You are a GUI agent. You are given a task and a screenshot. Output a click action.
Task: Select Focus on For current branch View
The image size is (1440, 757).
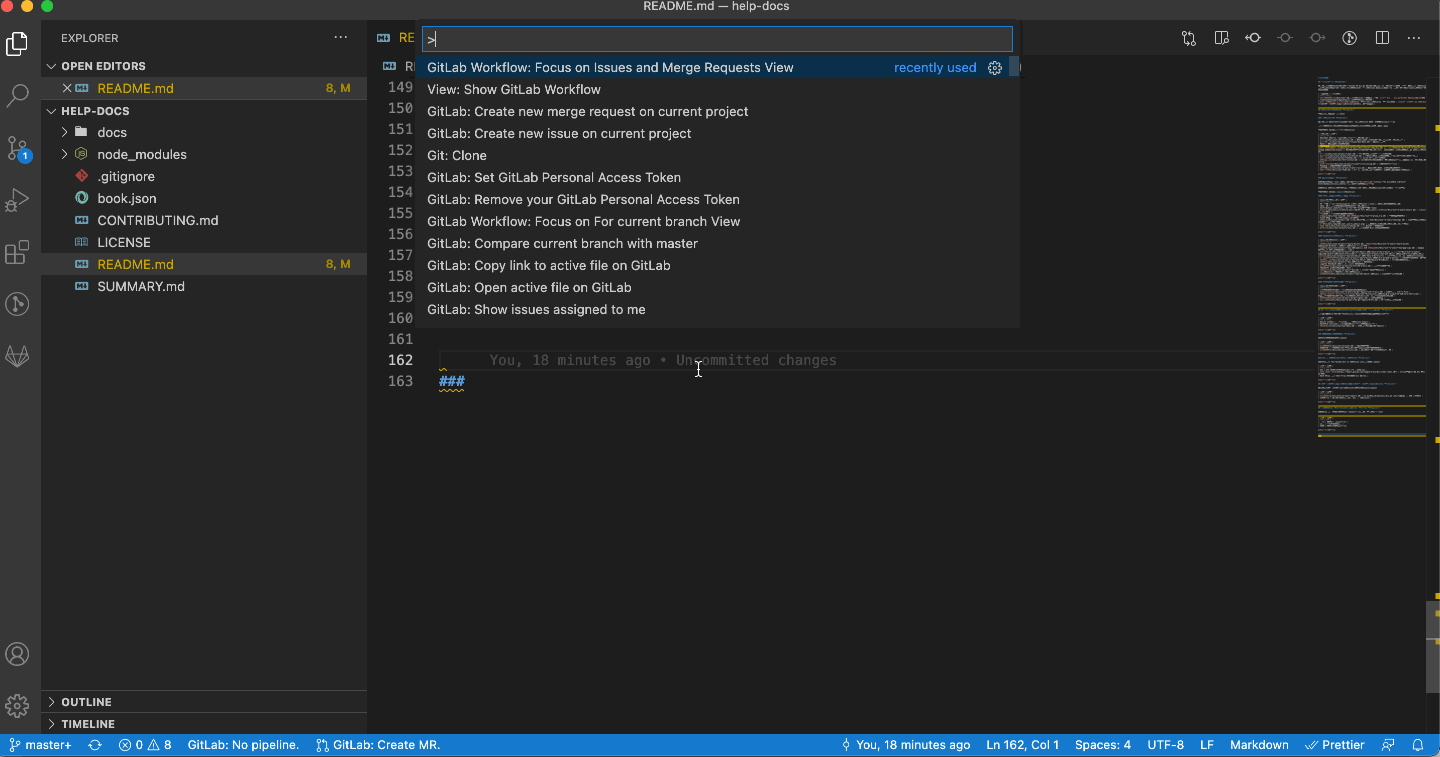tap(717, 222)
